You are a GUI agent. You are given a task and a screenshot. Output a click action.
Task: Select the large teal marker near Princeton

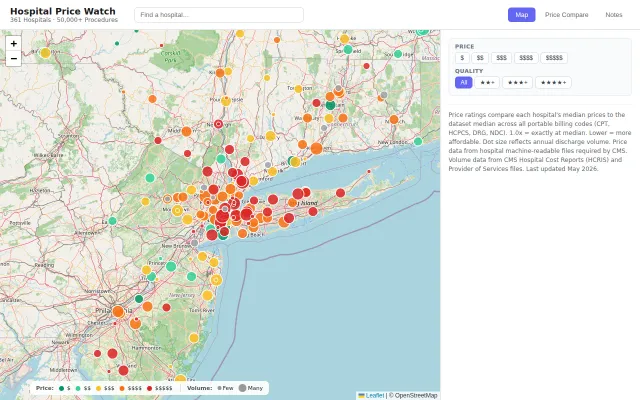tap(171, 267)
